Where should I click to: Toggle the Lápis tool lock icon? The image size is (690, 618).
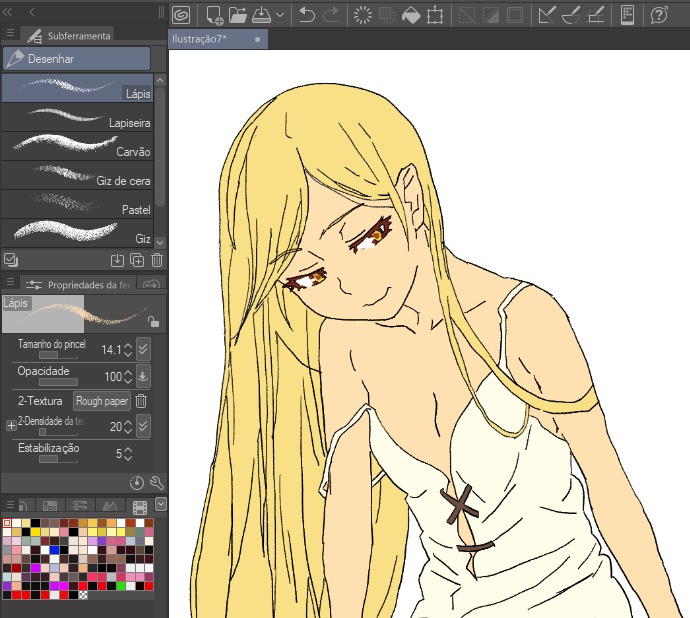coord(153,321)
